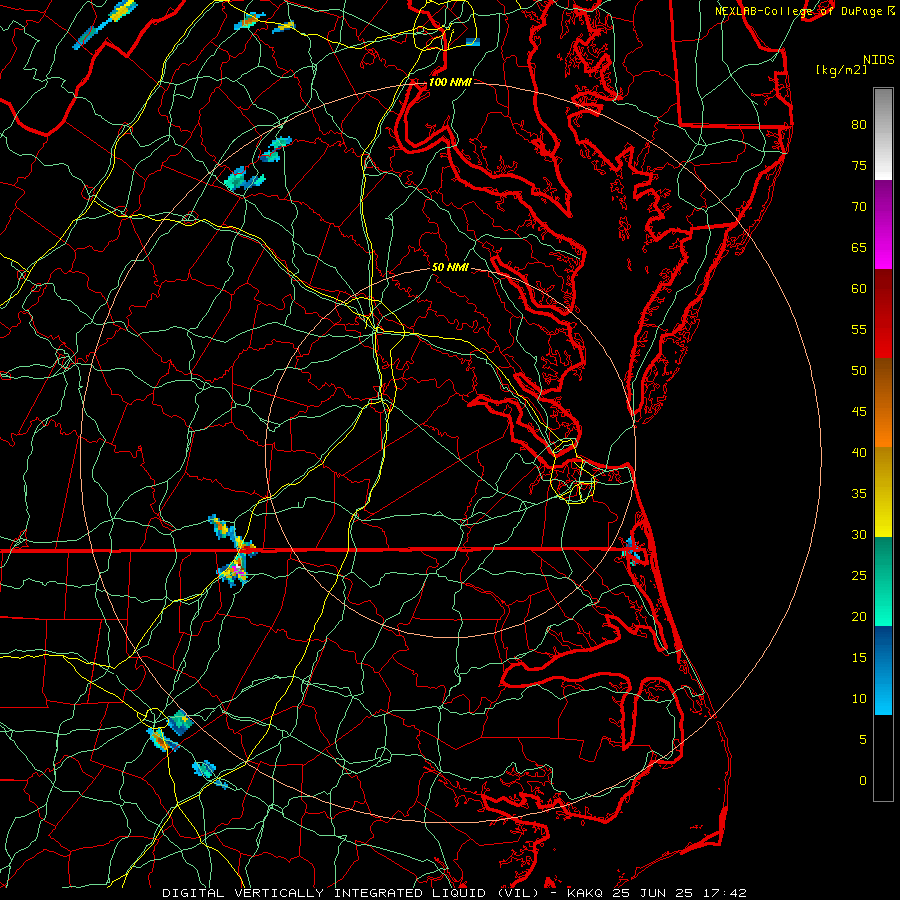Screen dimensions: 900x900
Task: Click the 25 value on the scale
Action: (x=859, y=576)
